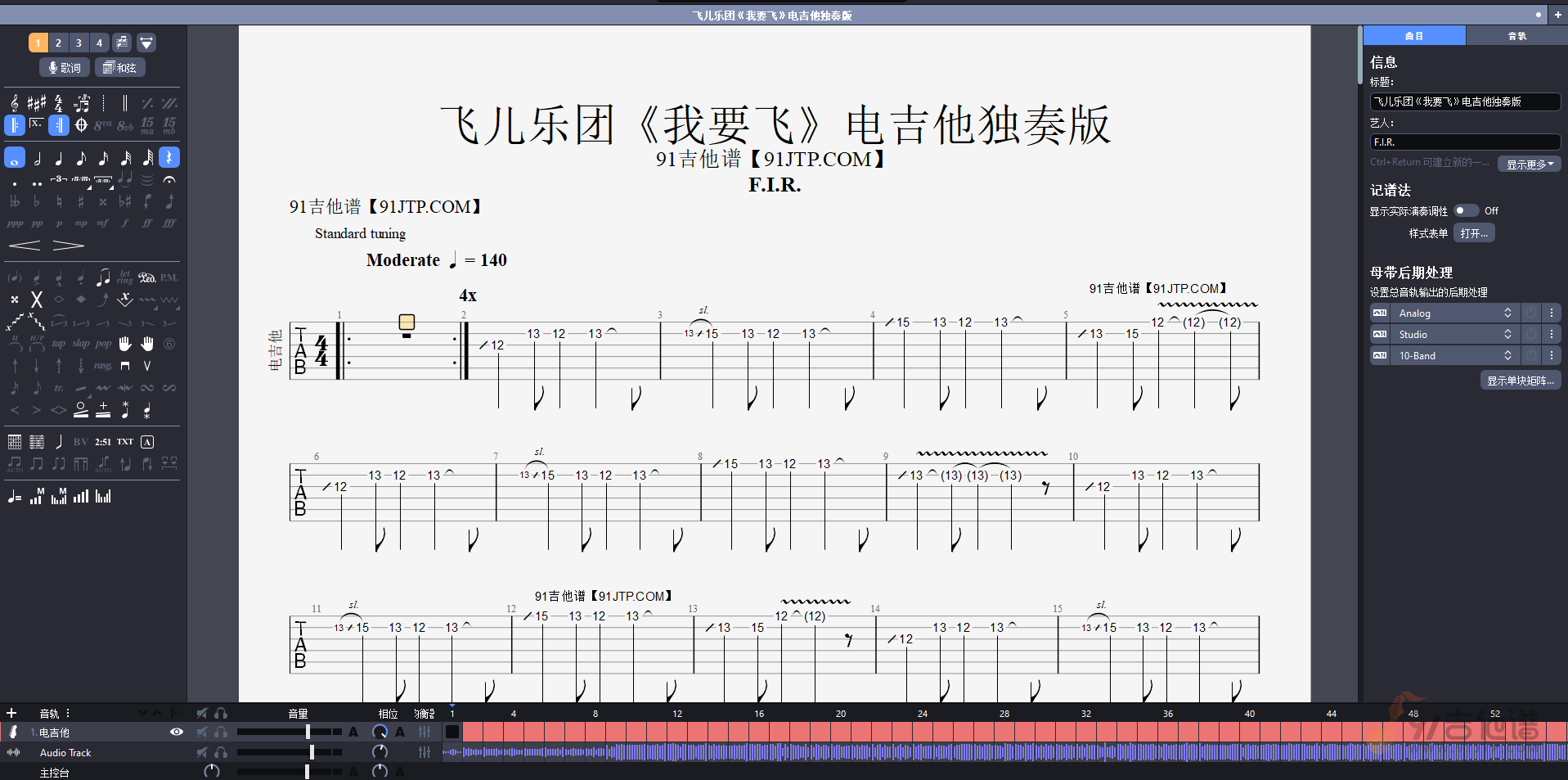Open Studio effect three-dot menu
1568x780 pixels.
(x=1552, y=334)
